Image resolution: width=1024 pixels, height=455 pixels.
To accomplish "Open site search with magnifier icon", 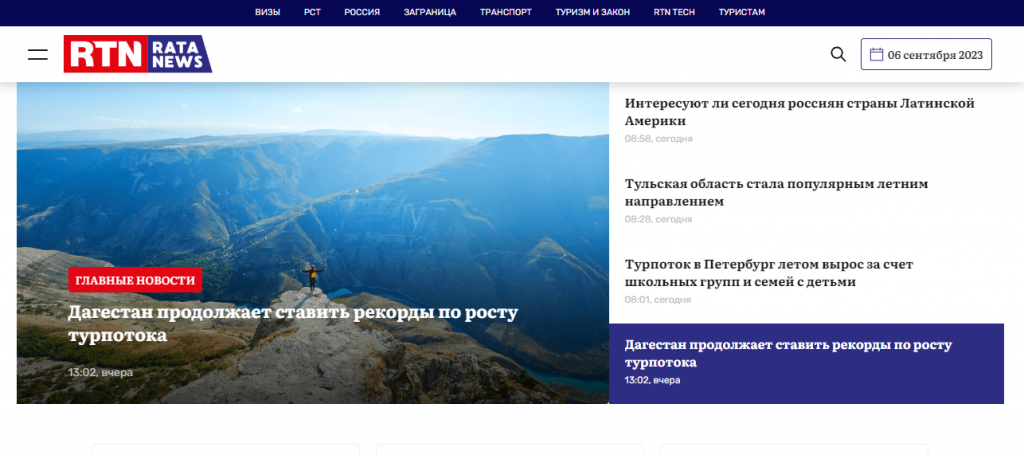I will (838, 54).
